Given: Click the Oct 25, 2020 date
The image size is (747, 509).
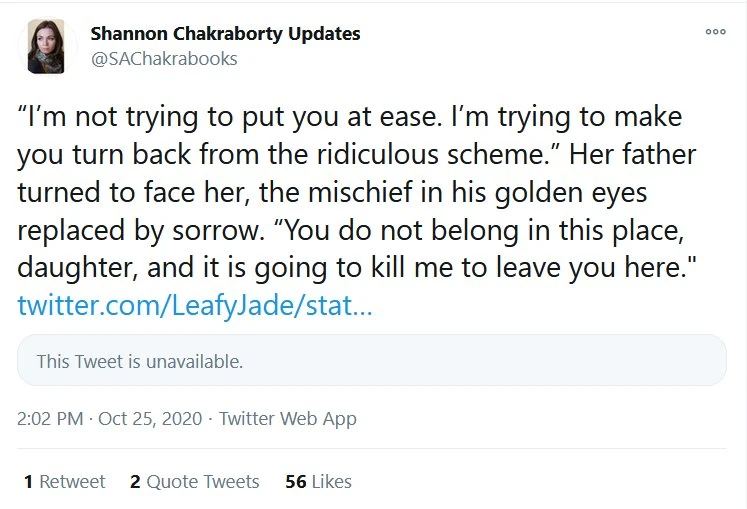Looking at the screenshot, I should pos(150,419).
